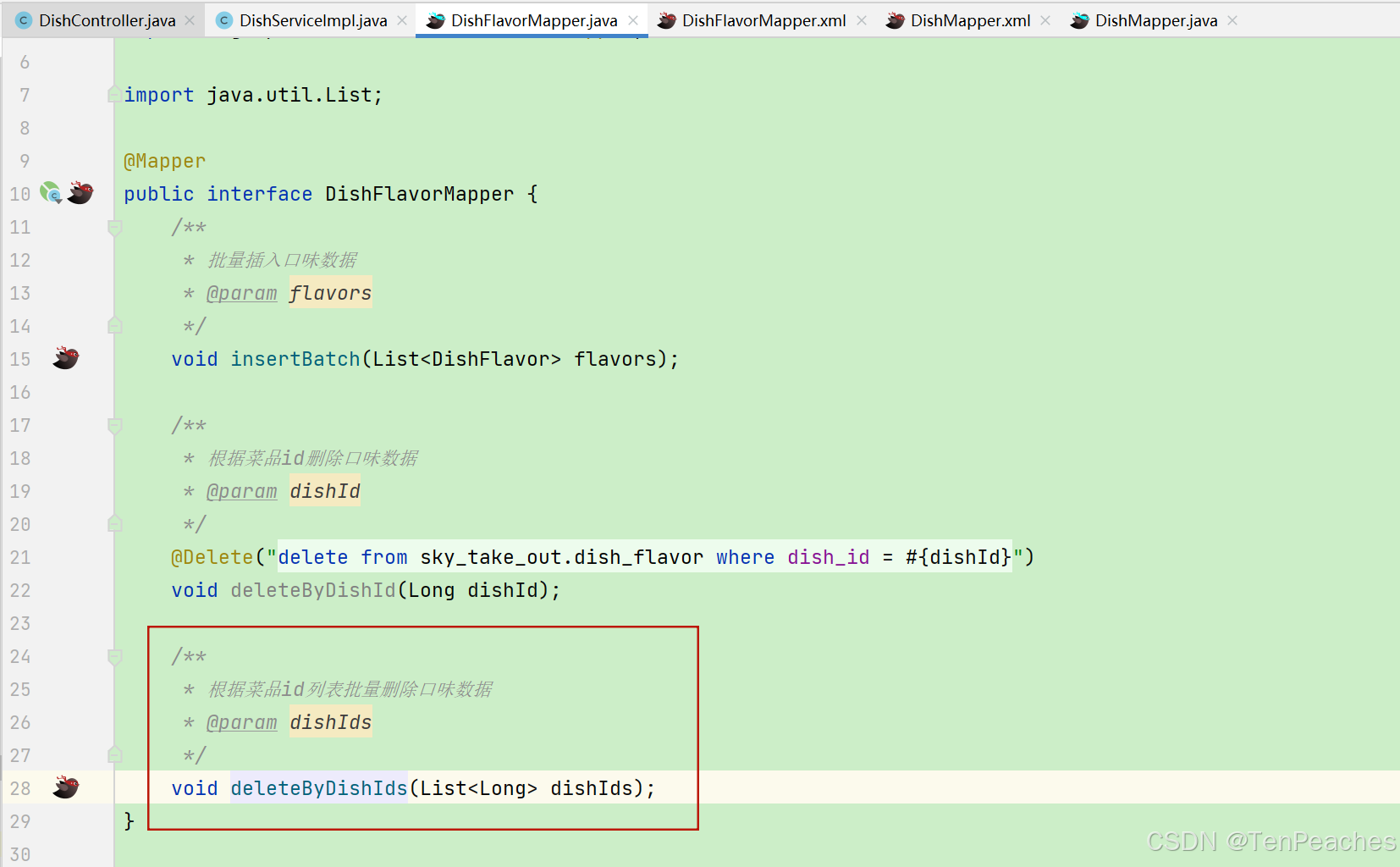Click the @param tag on line 13
1400x867 pixels.
coord(242,293)
